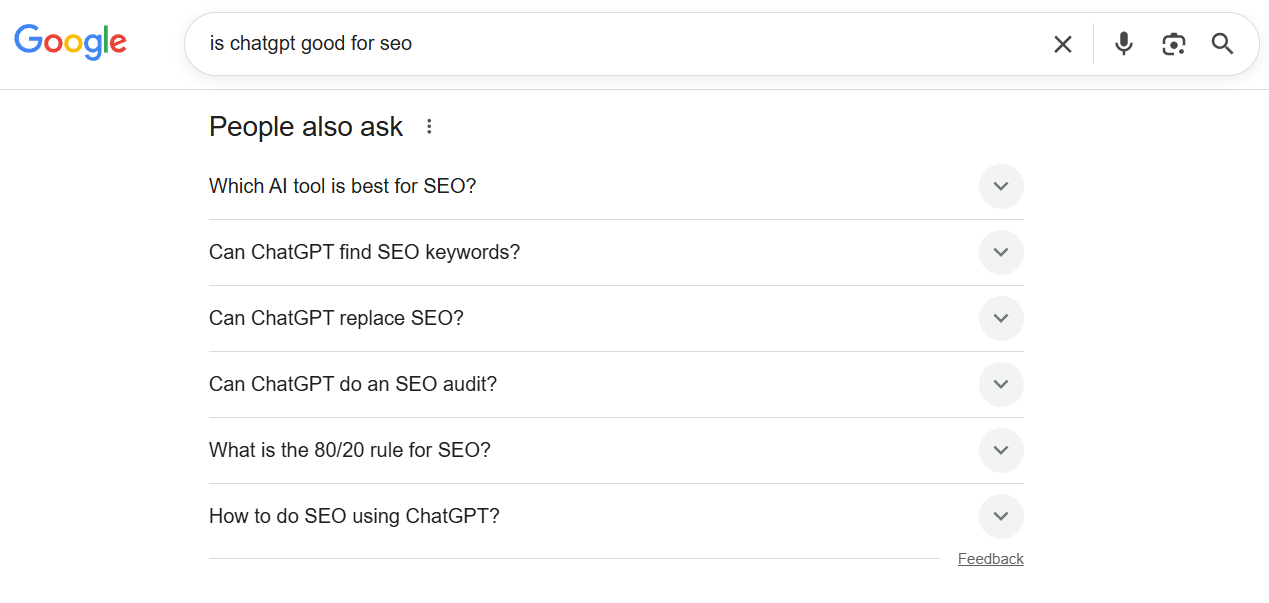Viewport: 1269px width, 603px height.
Task: Expand 'Can ChatGPT do an SEO audit?'
Action: pos(1000,384)
